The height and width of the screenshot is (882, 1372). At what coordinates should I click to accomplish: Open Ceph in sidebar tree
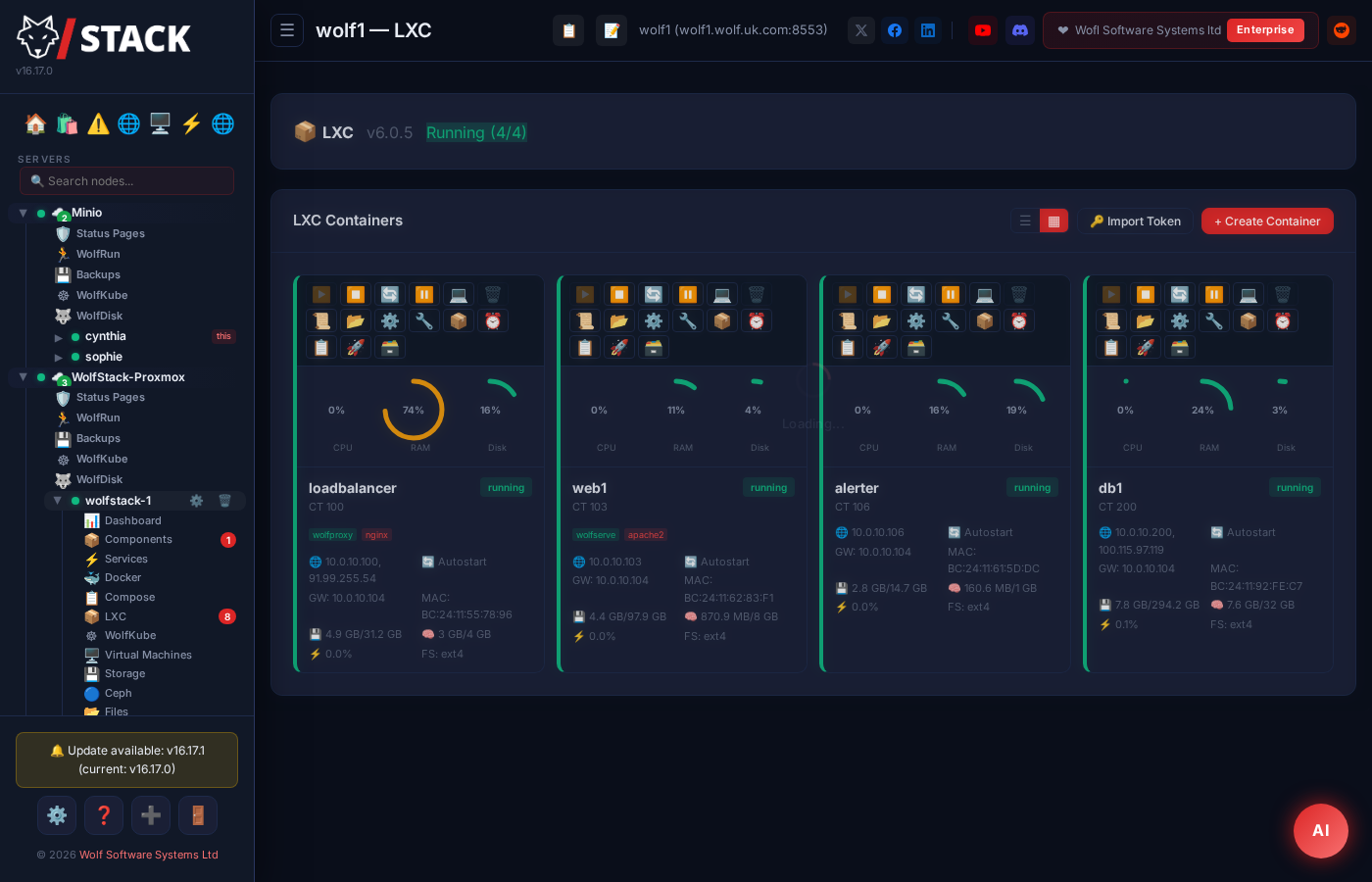tap(118, 693)
